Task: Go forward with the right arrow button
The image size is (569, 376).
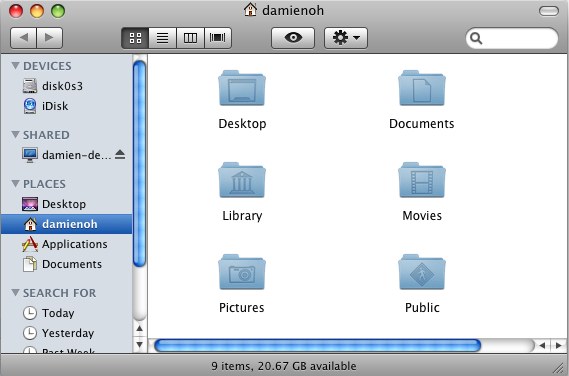Action: coord(49,38)
